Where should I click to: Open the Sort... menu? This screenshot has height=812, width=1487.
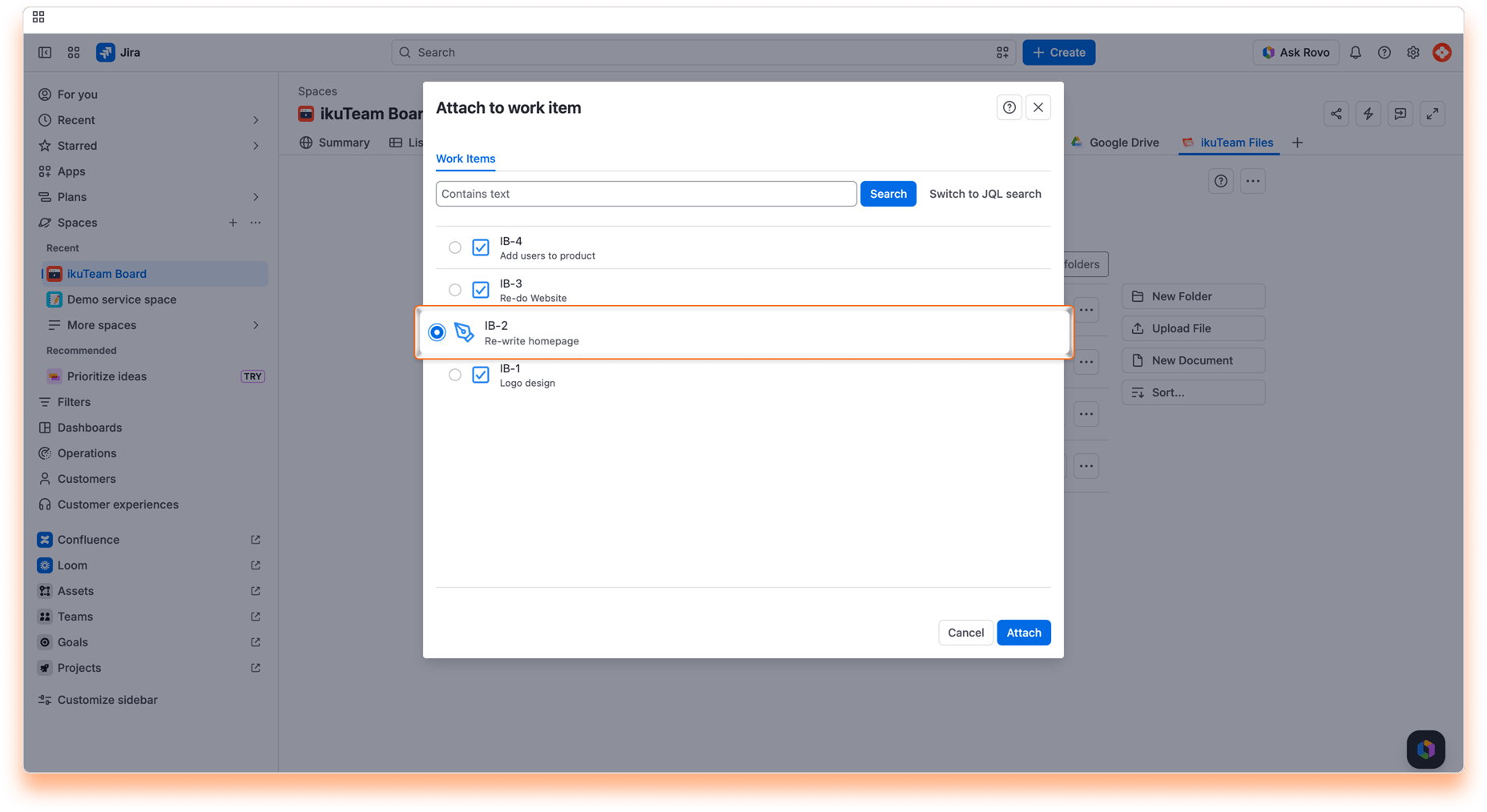pyautogui.click(x=1193, y=392)
